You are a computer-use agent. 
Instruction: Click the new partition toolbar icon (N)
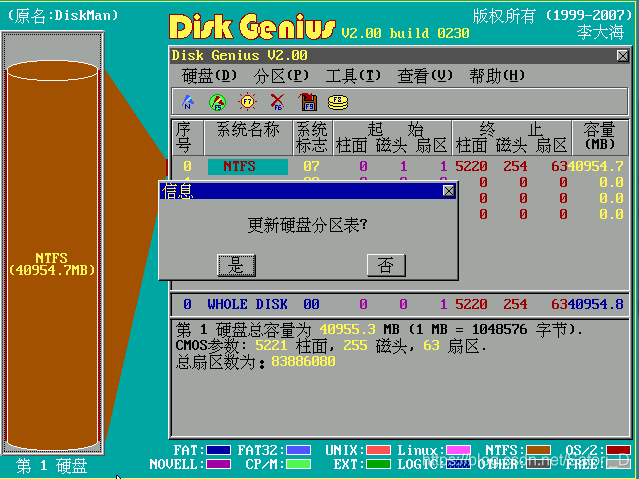tap(188, 102)
